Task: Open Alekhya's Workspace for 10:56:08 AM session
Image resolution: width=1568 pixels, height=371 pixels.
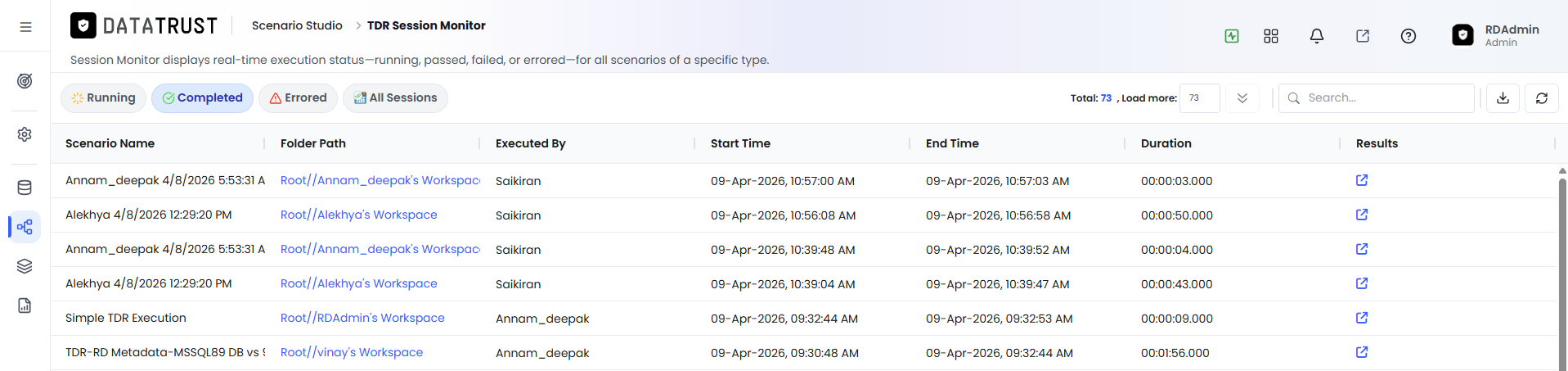Action: (359, 215)
